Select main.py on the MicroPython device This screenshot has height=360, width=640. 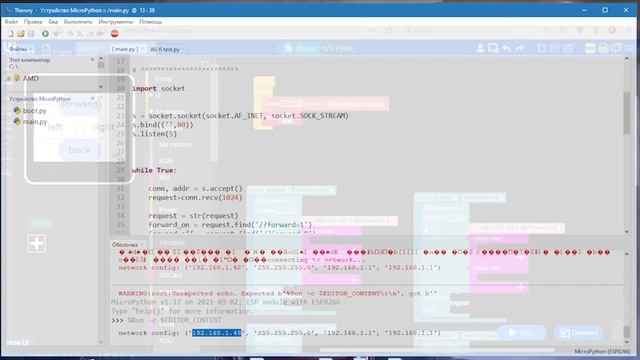pos(35,122)
